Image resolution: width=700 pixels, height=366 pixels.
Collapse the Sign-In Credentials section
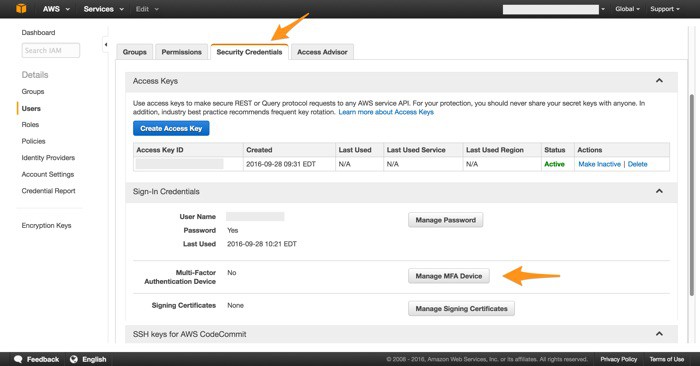click(659, 191)
